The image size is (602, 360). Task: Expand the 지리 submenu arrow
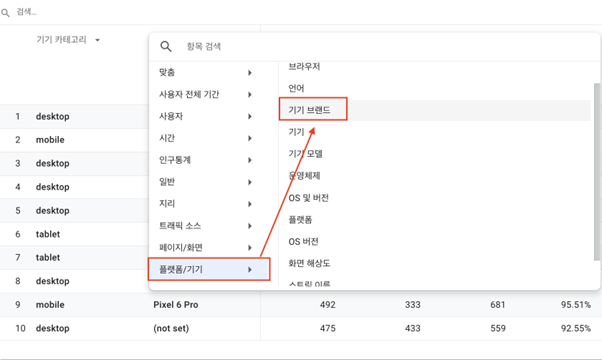coord(250,204)
